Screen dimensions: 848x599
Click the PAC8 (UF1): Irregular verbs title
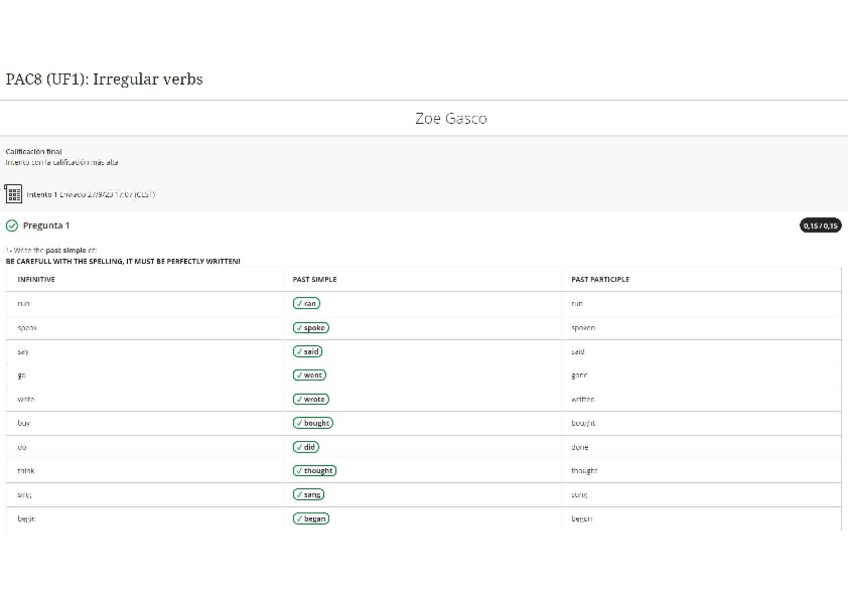(x=104, y=79)
